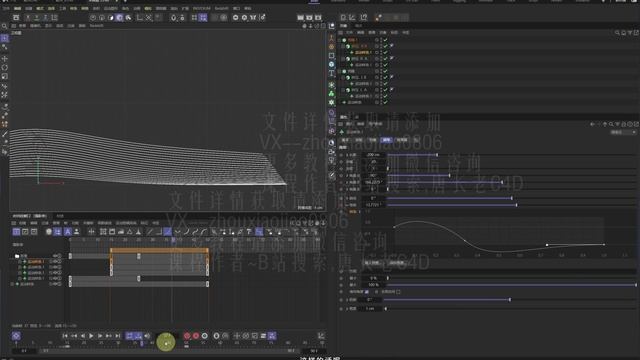Image resolution: width=640 pixels, height=360 pixels.
Task: Go back in Attribute Manager with left arrow
Action: pyautogui.click(x=592, y=124)
